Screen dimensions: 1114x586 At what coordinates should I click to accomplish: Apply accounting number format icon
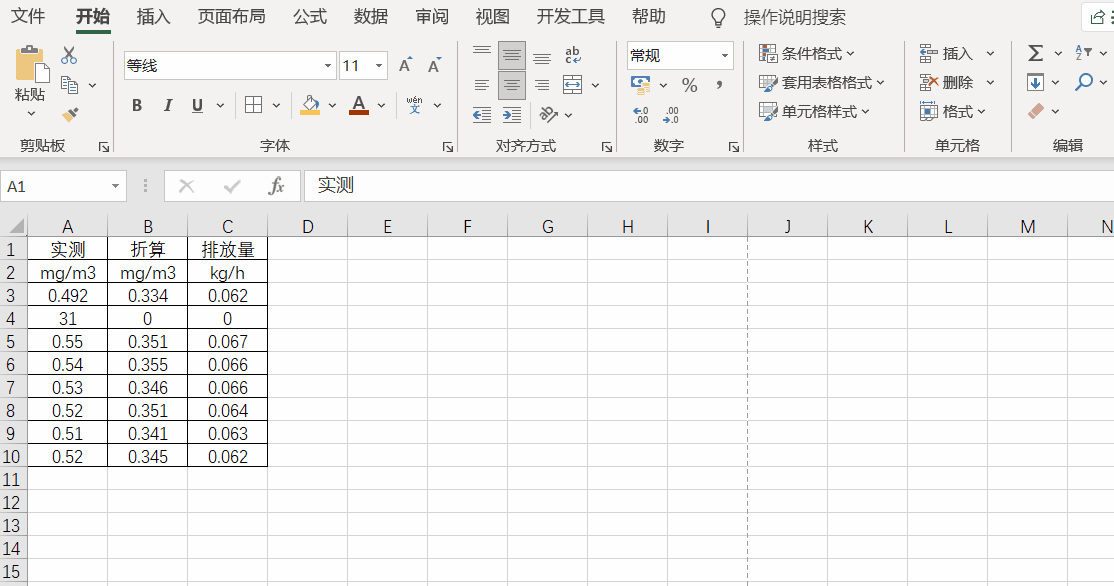[641, 85]
